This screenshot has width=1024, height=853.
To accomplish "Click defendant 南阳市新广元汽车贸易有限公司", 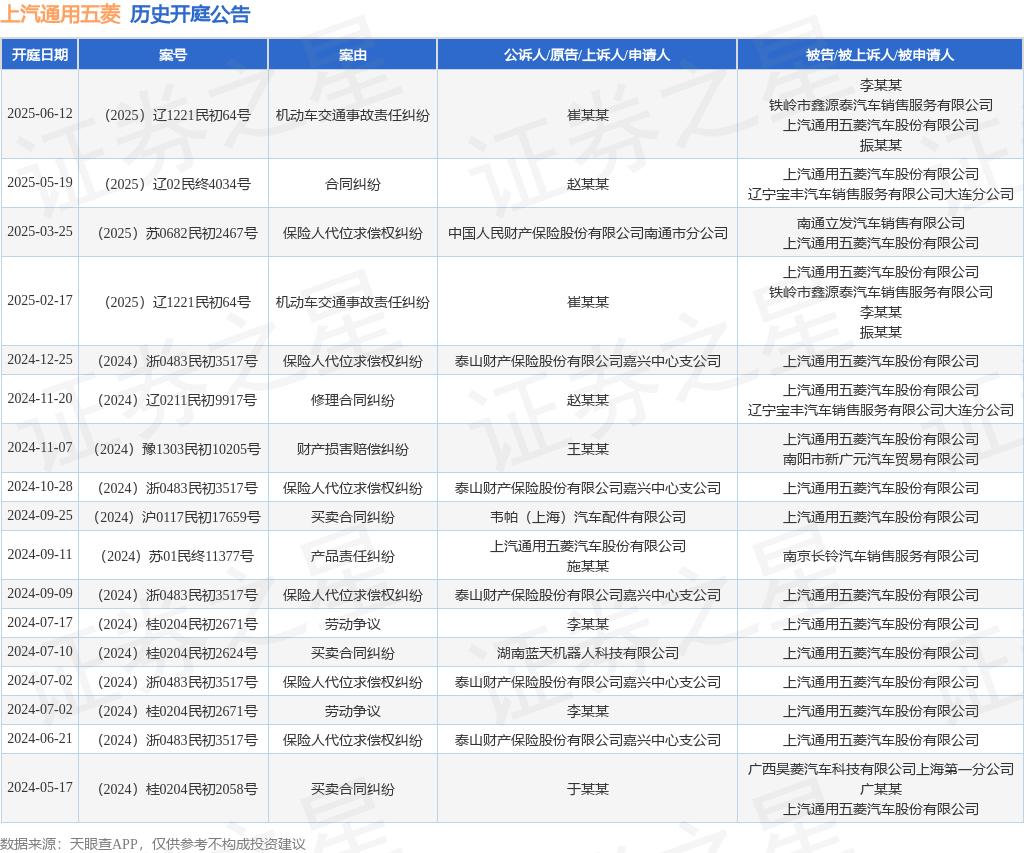I will (881, 459).
